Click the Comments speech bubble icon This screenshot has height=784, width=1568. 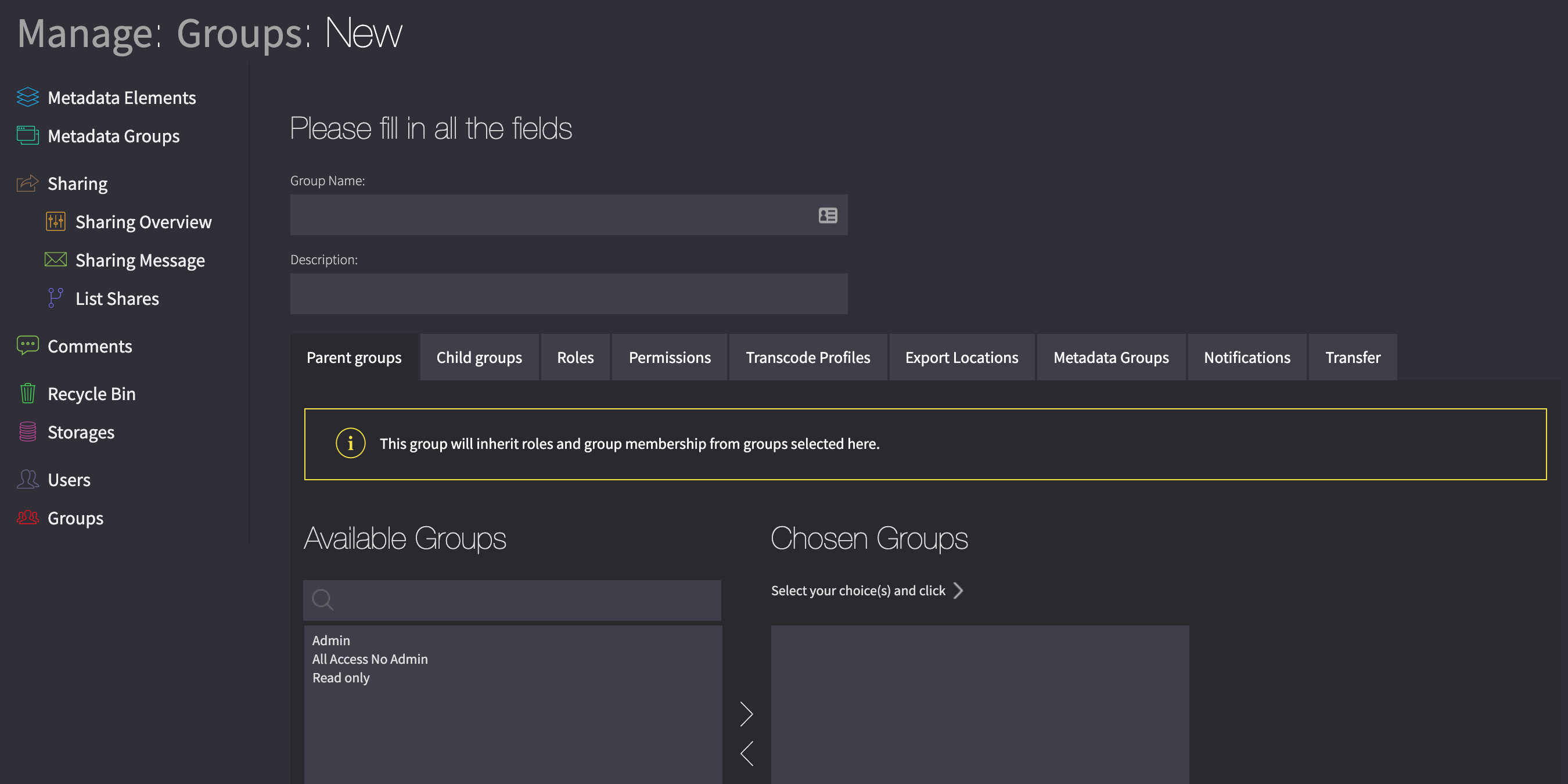point(27,346)
